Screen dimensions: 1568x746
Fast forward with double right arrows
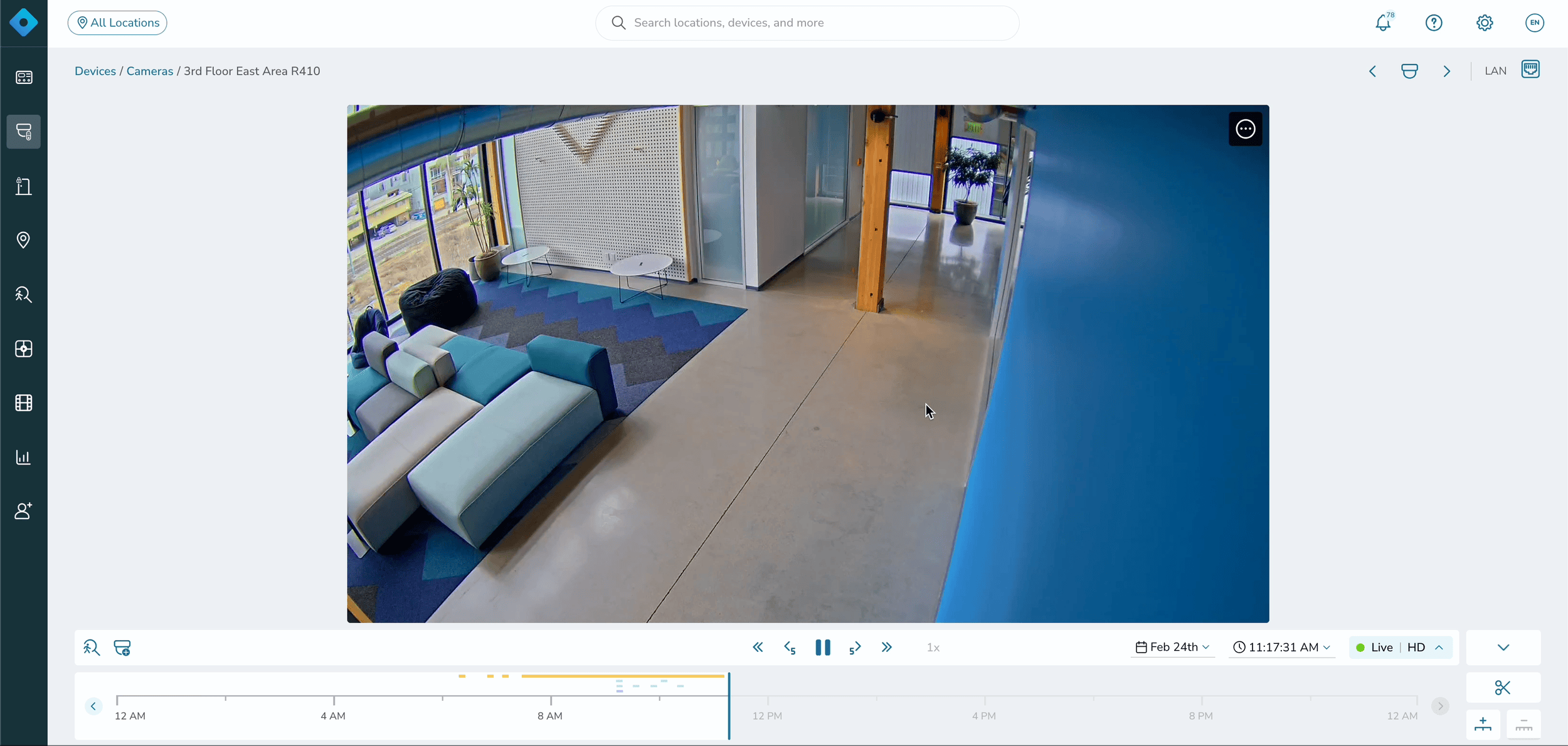pyautogui.click(x=886, y=648)
